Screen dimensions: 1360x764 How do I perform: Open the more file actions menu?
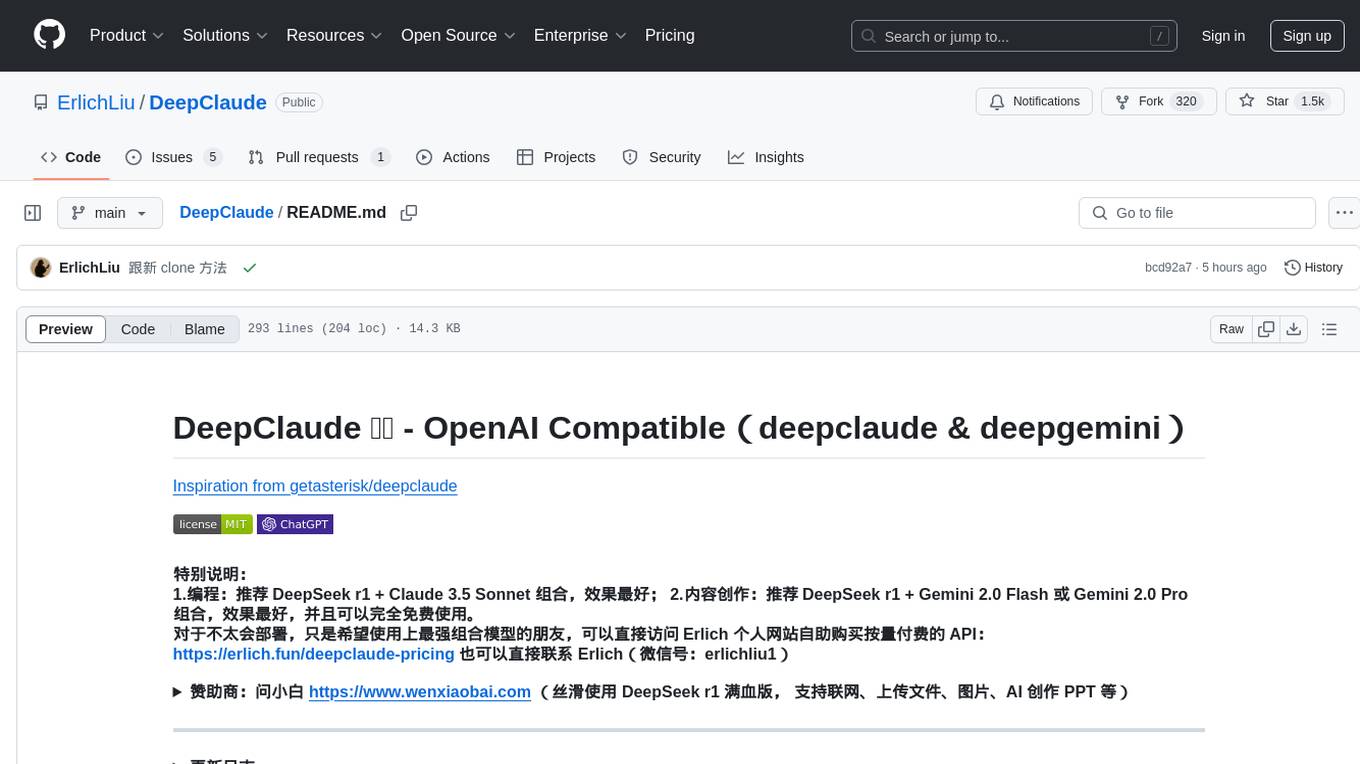click(1344, 213)
